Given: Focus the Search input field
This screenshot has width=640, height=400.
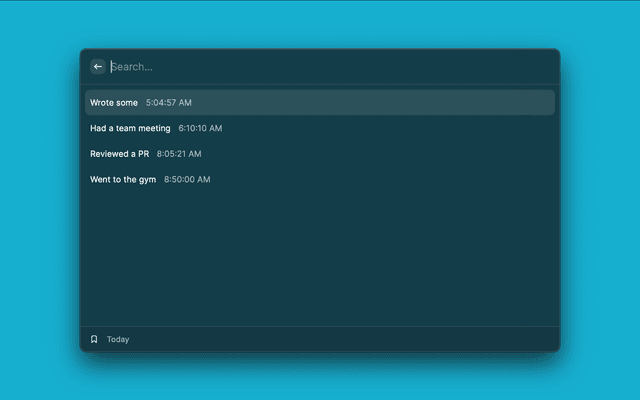Looking at the screenshot, I should [x=300, y=67].
